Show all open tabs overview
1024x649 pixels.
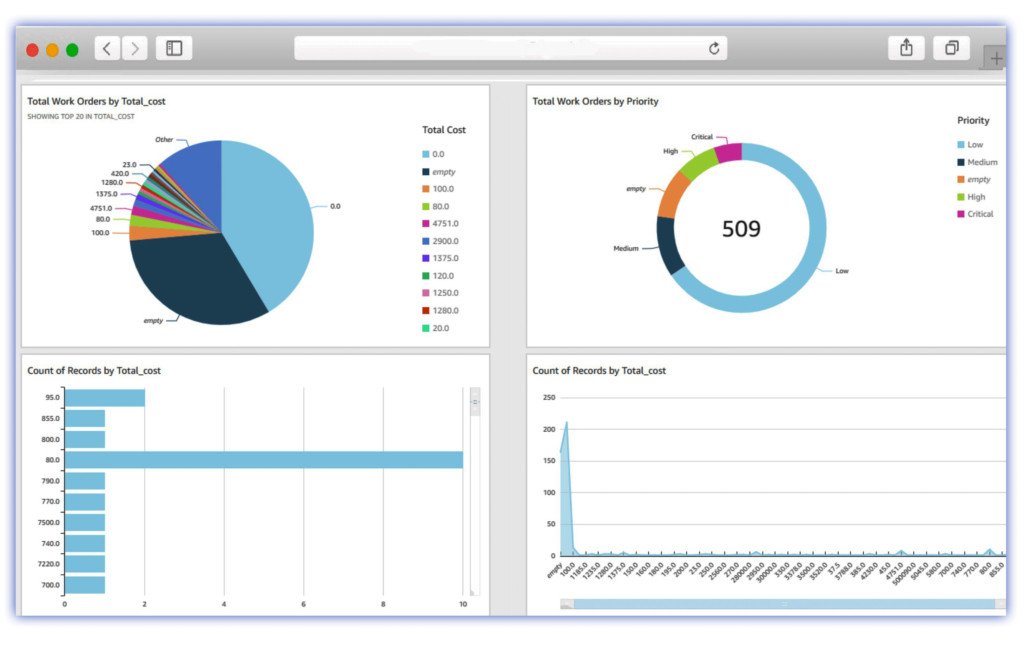(x=950, y=47)
